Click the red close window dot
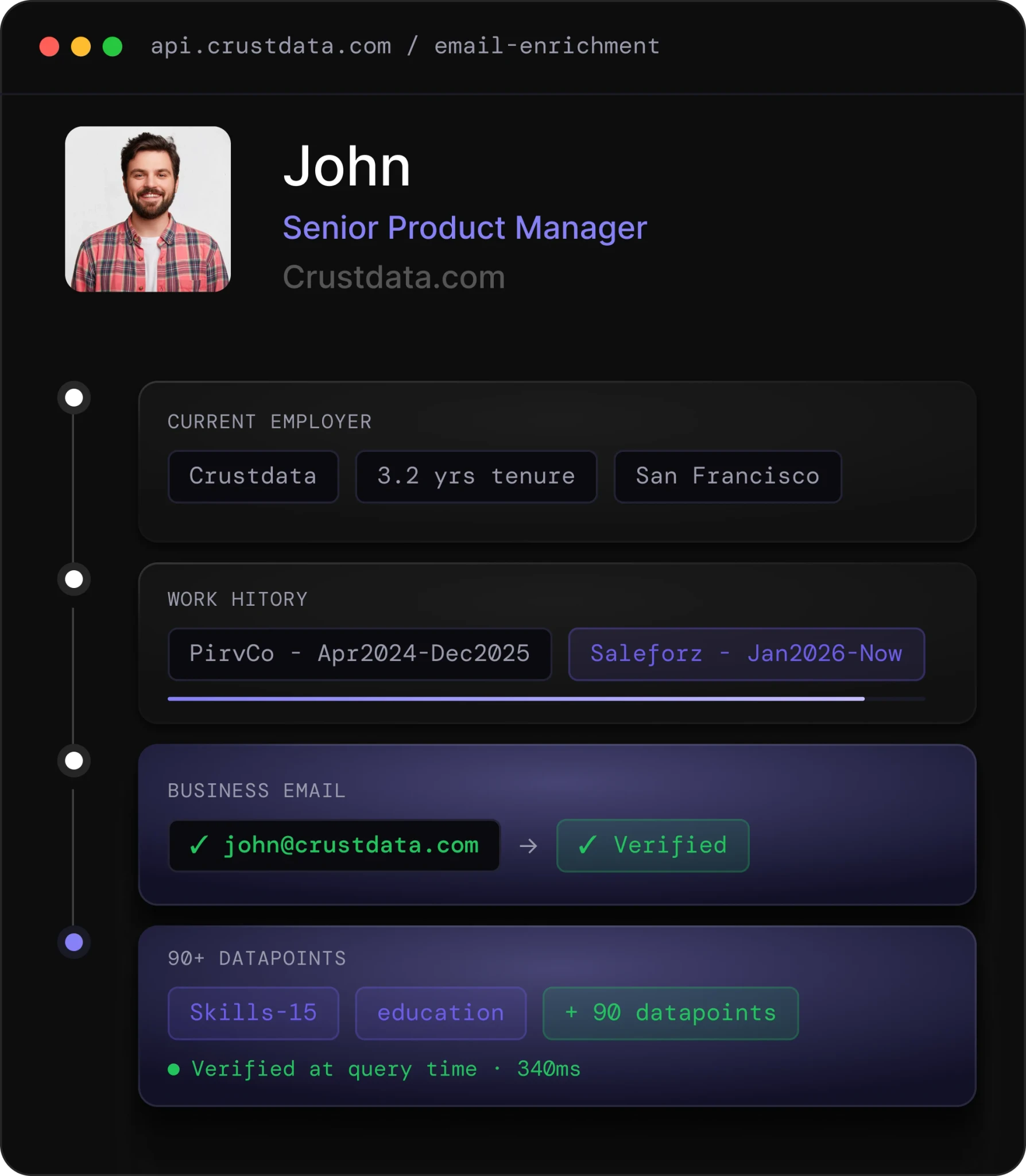The image size is (1026, 1176). [x=49, y=47]
